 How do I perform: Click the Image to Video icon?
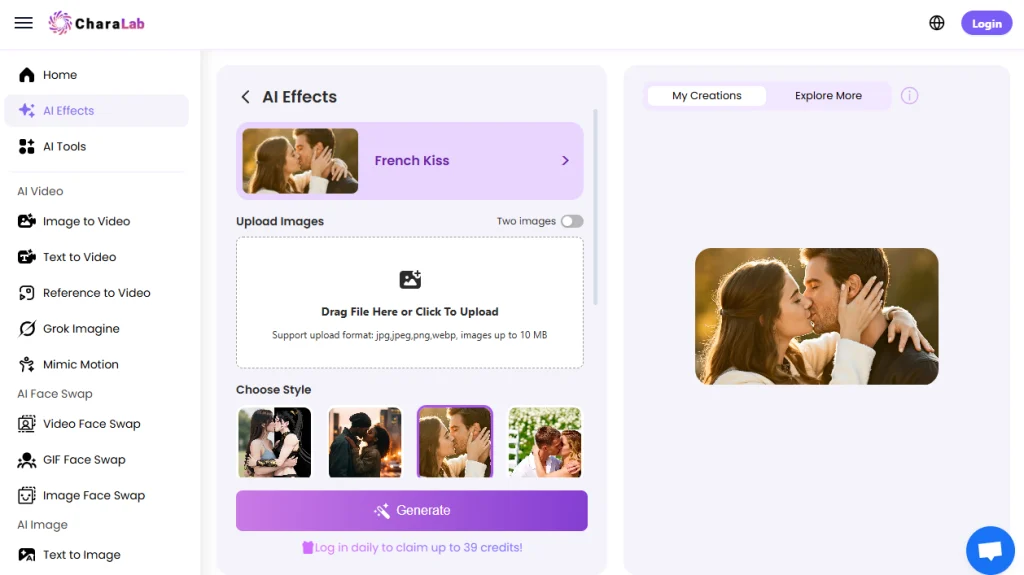click(x=27, y=221)
